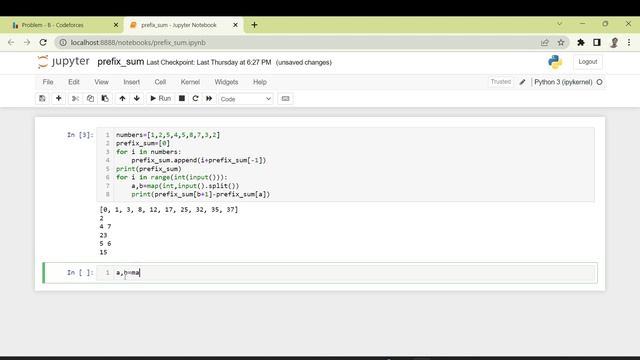This screenshot has height=360, width=640.
Task: Click the In [3]: cell prompt
Action: point(80,135)
